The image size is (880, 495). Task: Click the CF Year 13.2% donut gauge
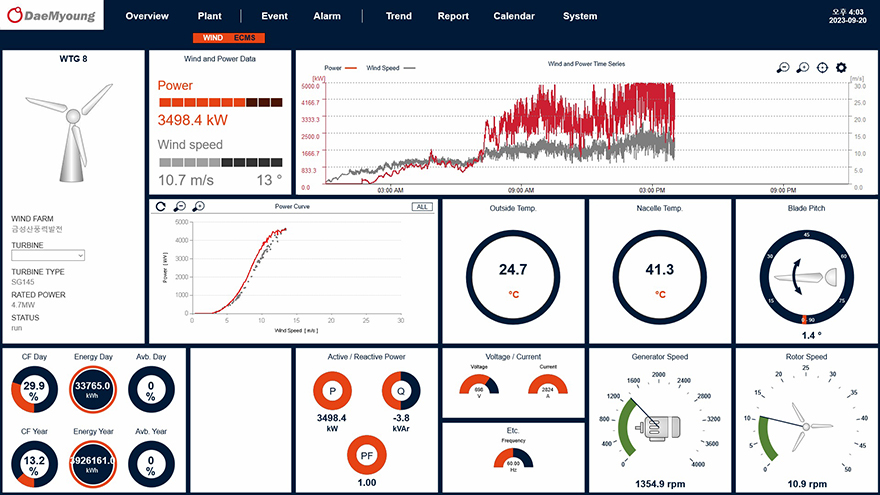[x=34, y=464]
